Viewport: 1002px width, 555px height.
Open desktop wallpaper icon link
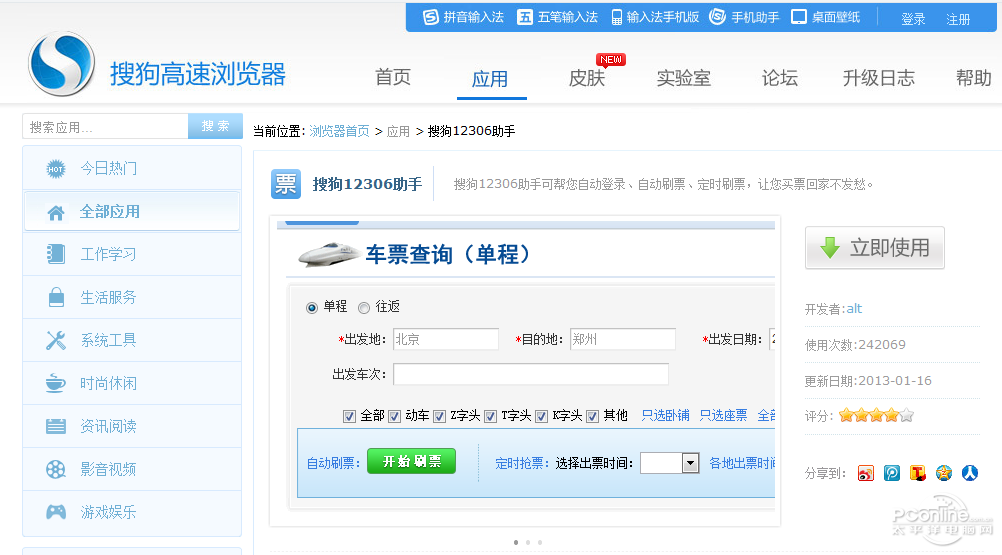799,17
